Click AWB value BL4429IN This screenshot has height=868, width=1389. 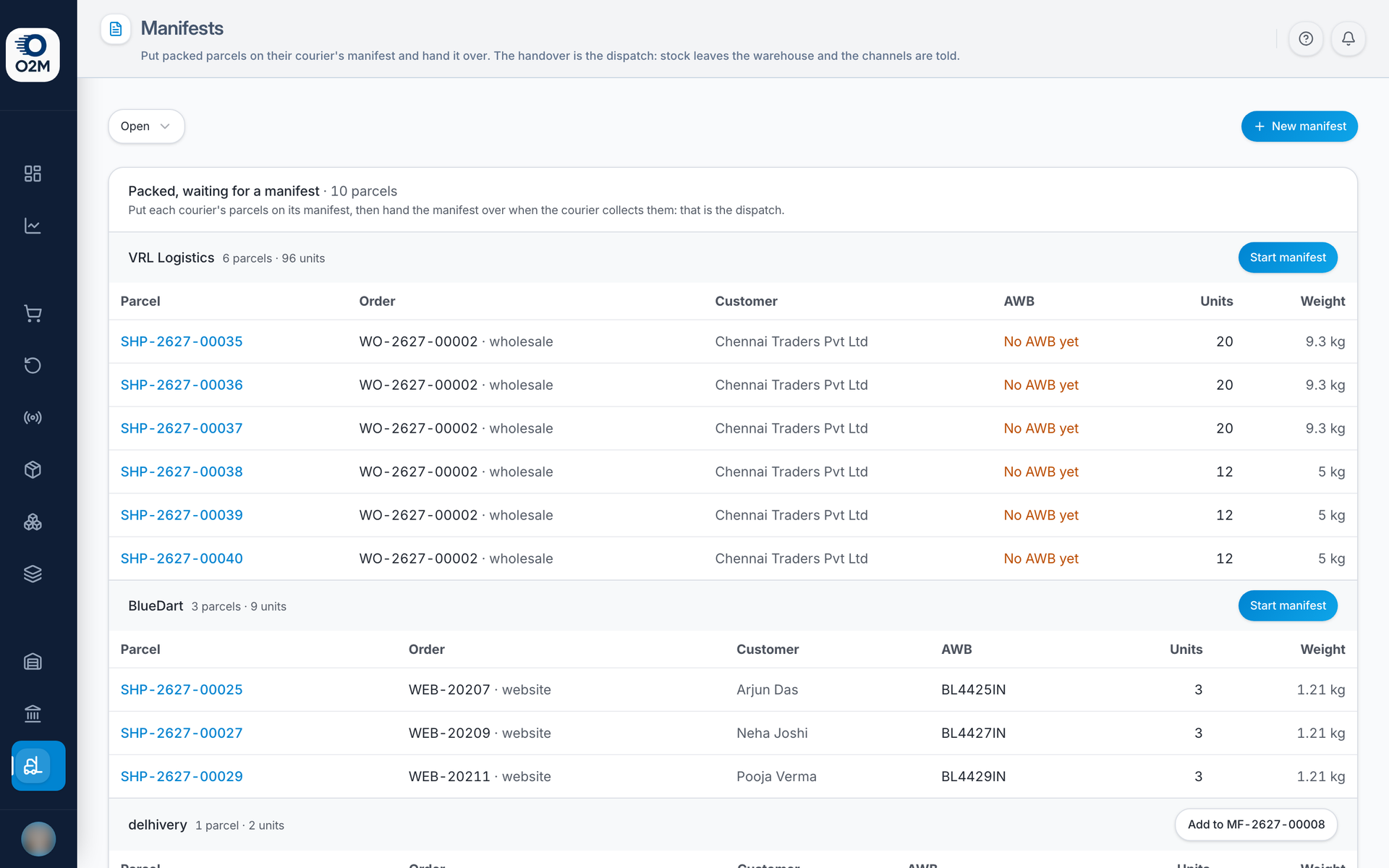973,776
